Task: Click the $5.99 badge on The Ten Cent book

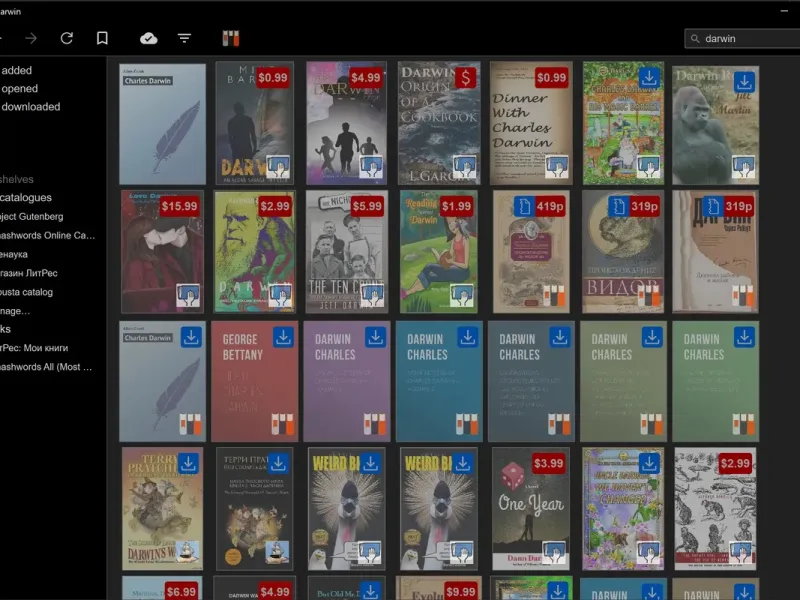Action: [367, 206]
